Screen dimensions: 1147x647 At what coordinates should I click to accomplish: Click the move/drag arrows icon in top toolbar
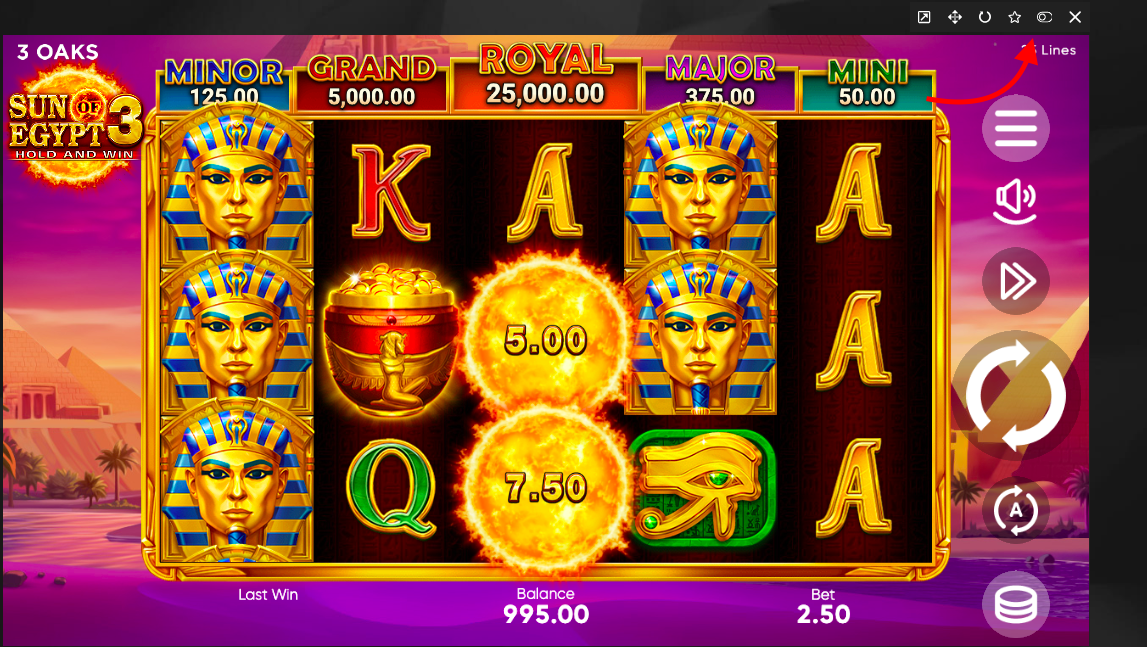[955, 17]
